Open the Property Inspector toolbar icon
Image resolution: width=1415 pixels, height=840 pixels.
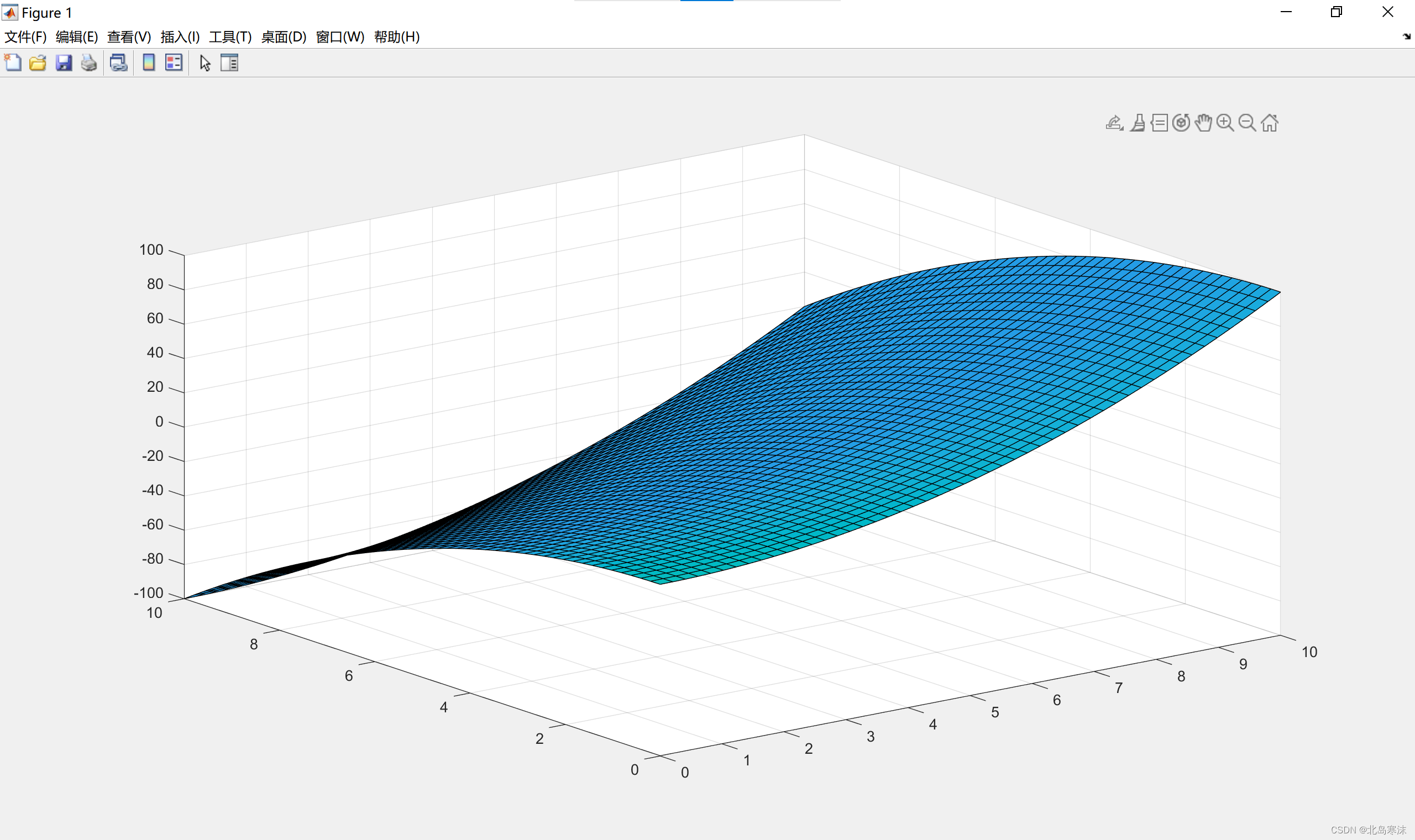click(x=229, y=62)
